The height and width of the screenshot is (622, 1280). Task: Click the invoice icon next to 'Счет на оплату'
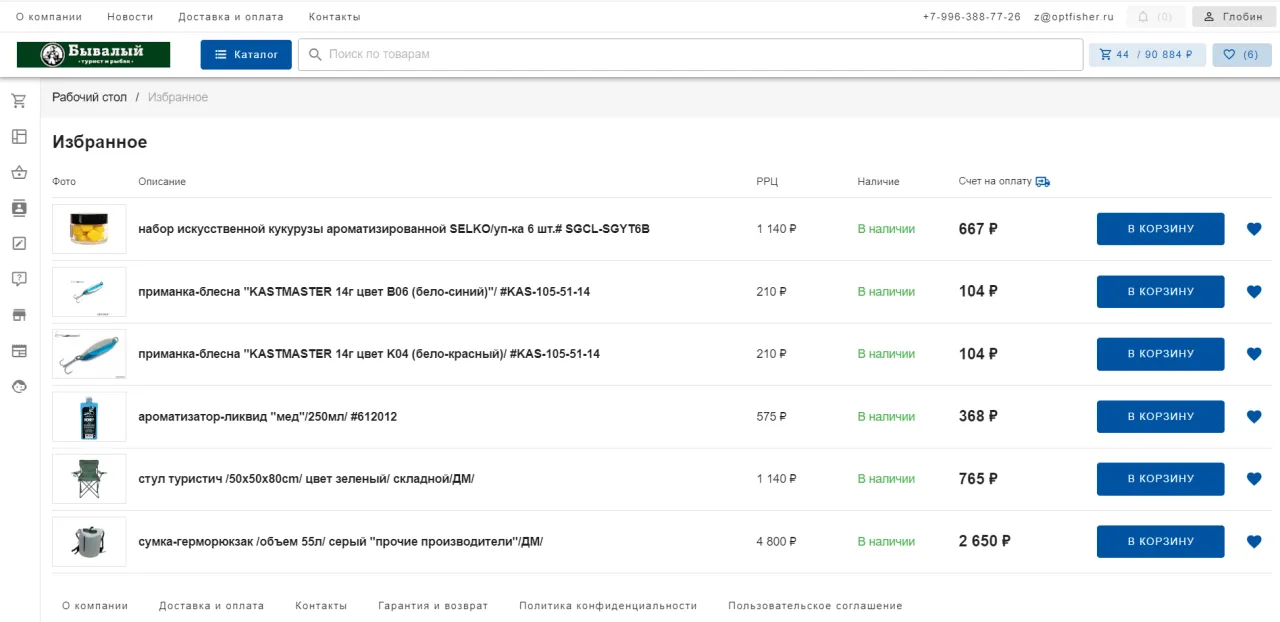[1042, 181]
